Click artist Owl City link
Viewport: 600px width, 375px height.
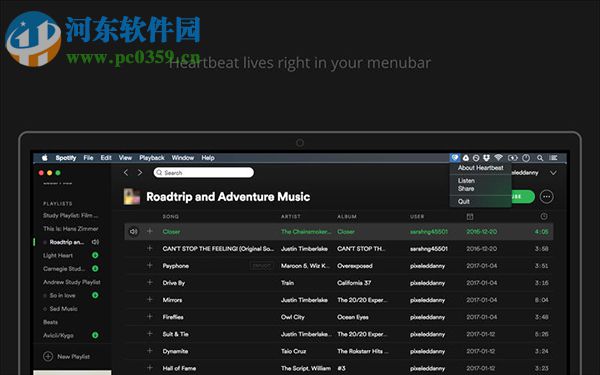(x=293, y=317)
